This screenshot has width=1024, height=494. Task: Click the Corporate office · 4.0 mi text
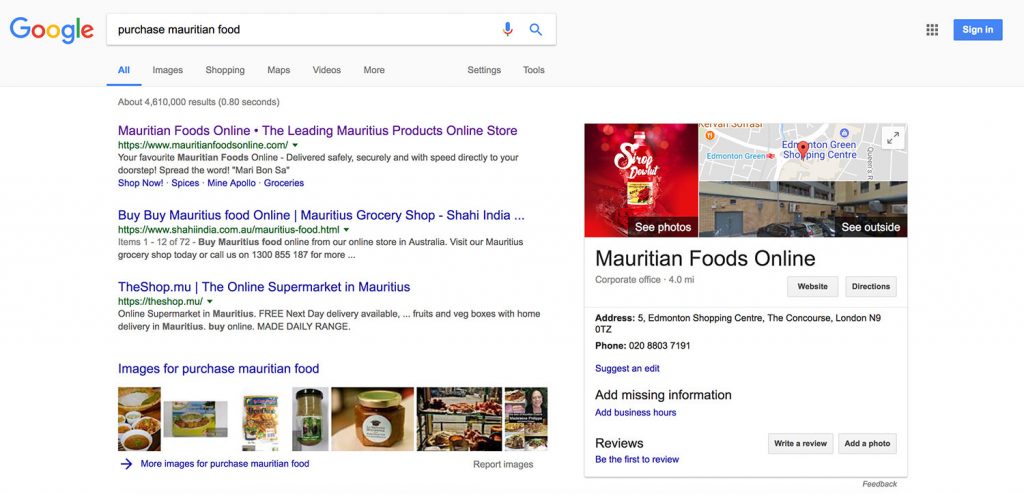point(645,280)
